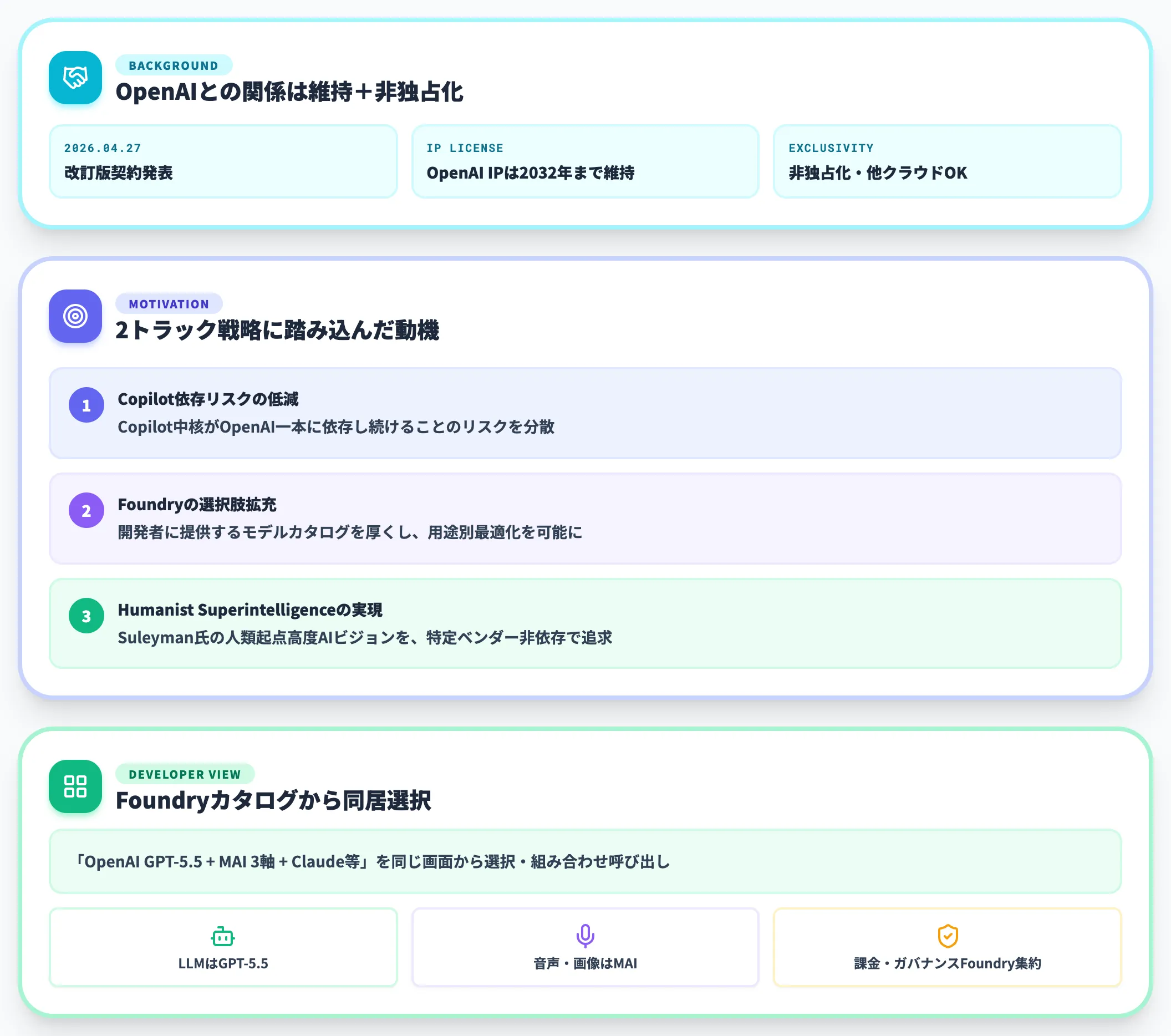Click the 課金・ガバナンスFoundry集約 label
This screenshot has width=1171, height=1036.
(x=948, y=963)
